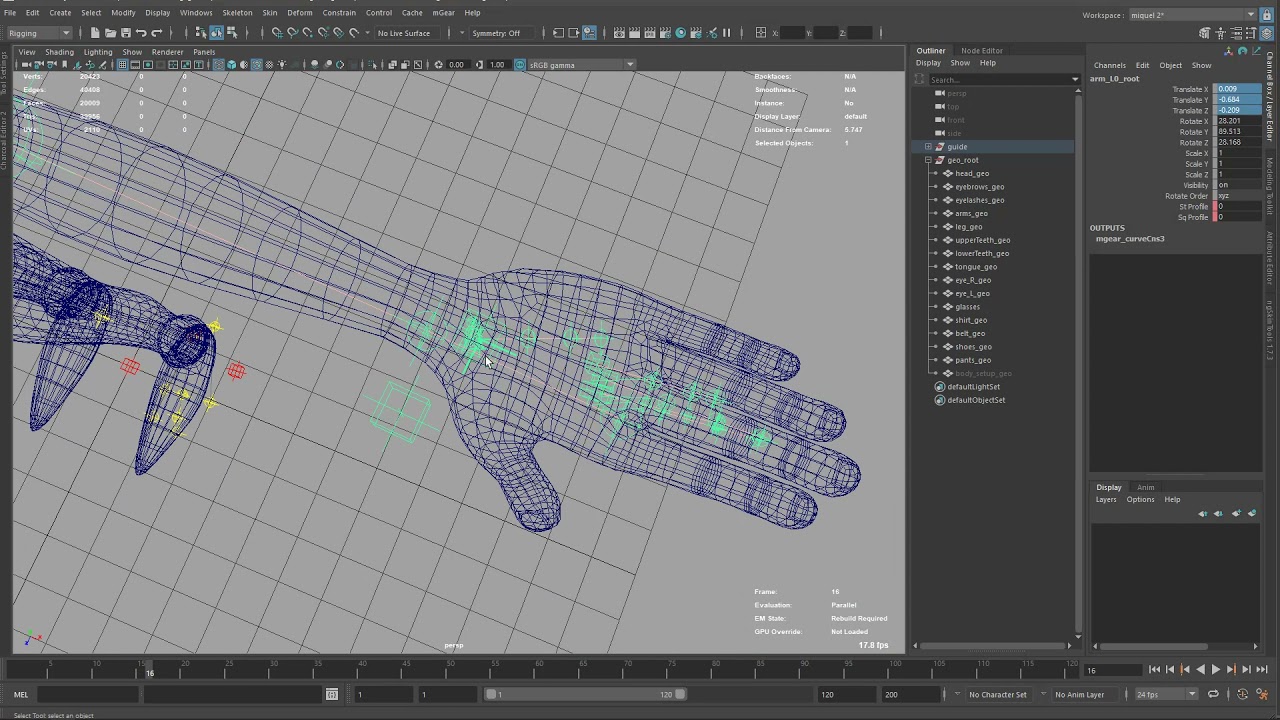Switch to the Anim layer tab
Screen dimensions: 1280x720
tap(1146, 488)
